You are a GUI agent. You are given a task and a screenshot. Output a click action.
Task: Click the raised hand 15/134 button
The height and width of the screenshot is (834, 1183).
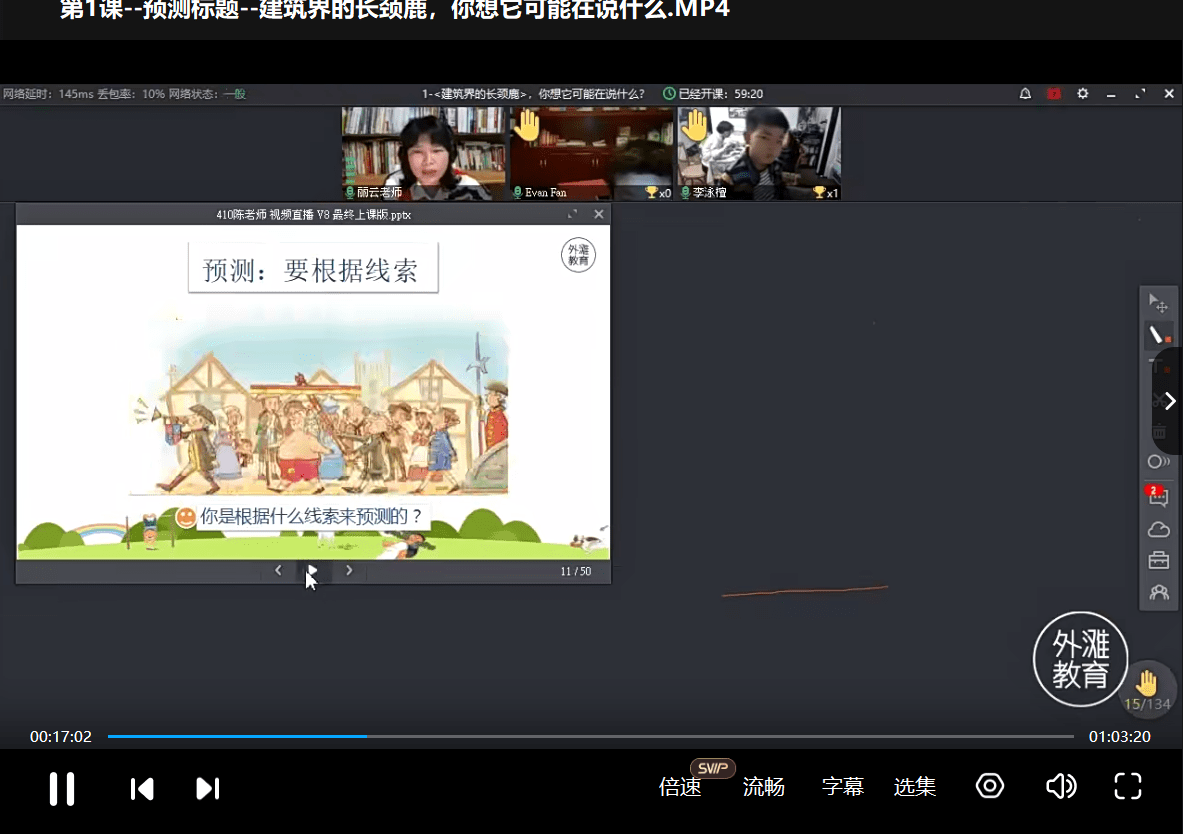(x=1147, y=689)
